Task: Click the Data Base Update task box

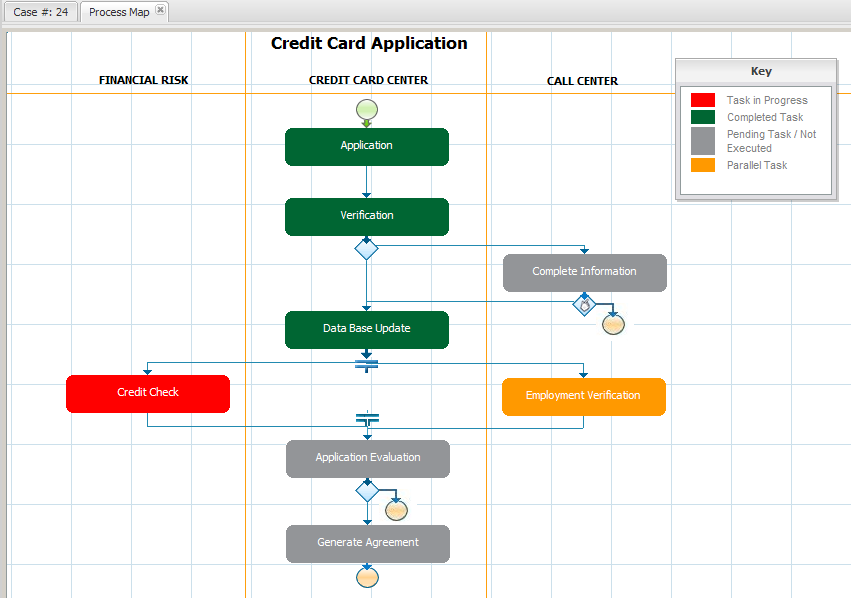Action: [x=366, y=329]
